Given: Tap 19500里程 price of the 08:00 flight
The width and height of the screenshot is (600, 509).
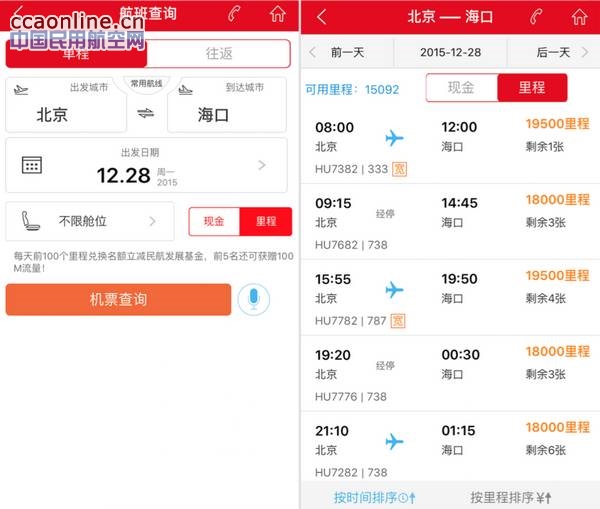Looking at the screenshot, I should coord(558,124).
